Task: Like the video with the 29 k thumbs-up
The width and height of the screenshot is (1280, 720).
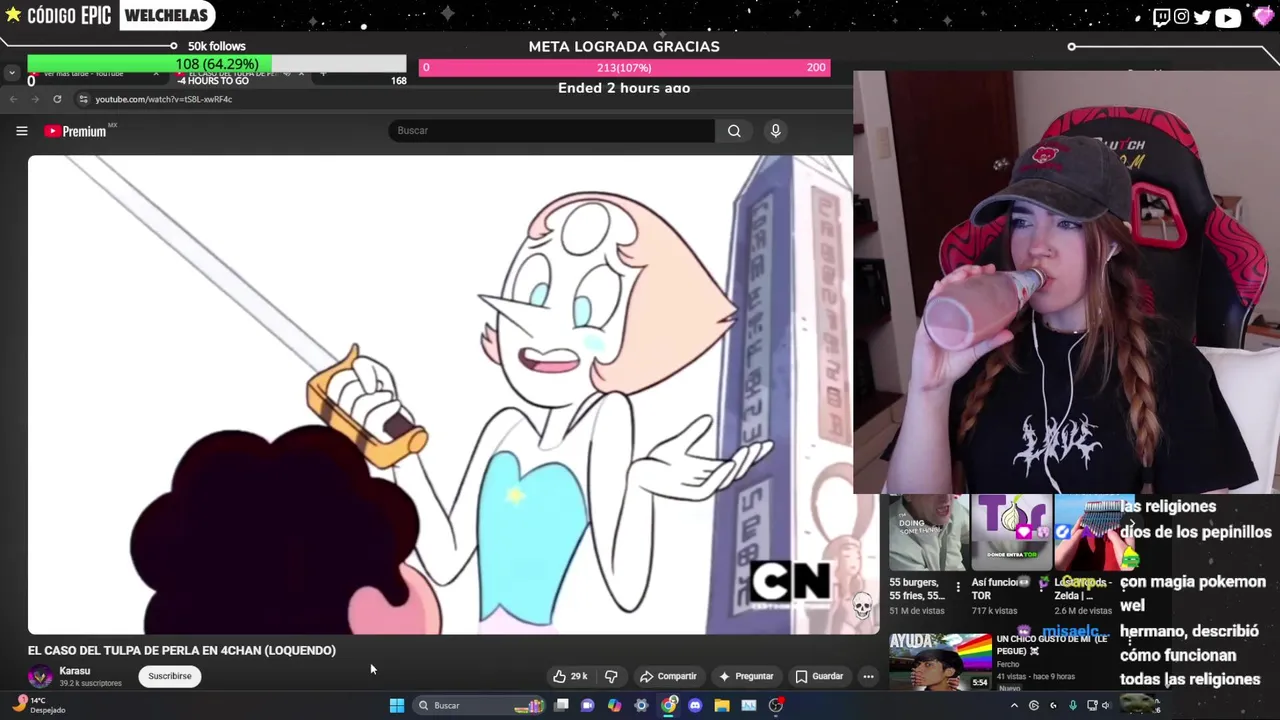Action: tap(570, 676)
